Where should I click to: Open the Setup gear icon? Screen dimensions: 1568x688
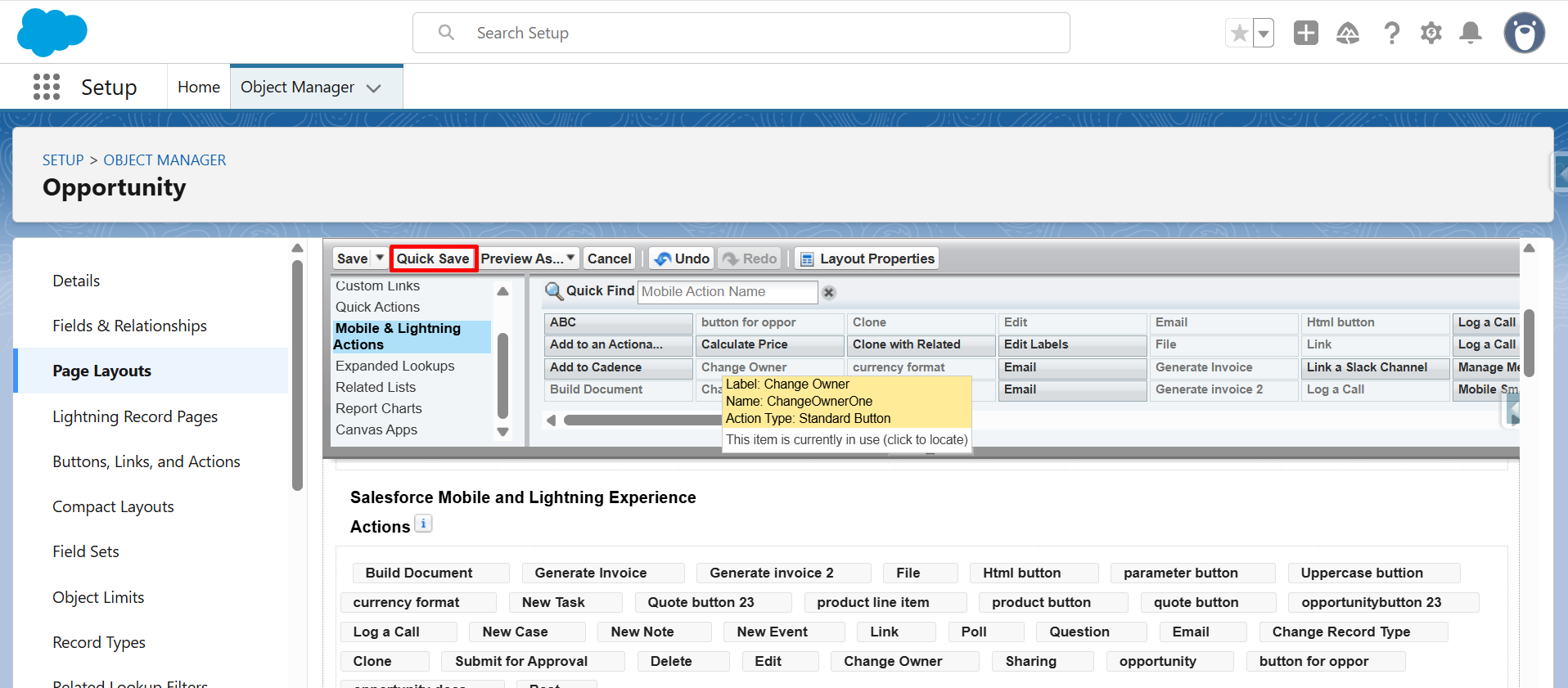pyautogui.click(x=1431, y=34)
